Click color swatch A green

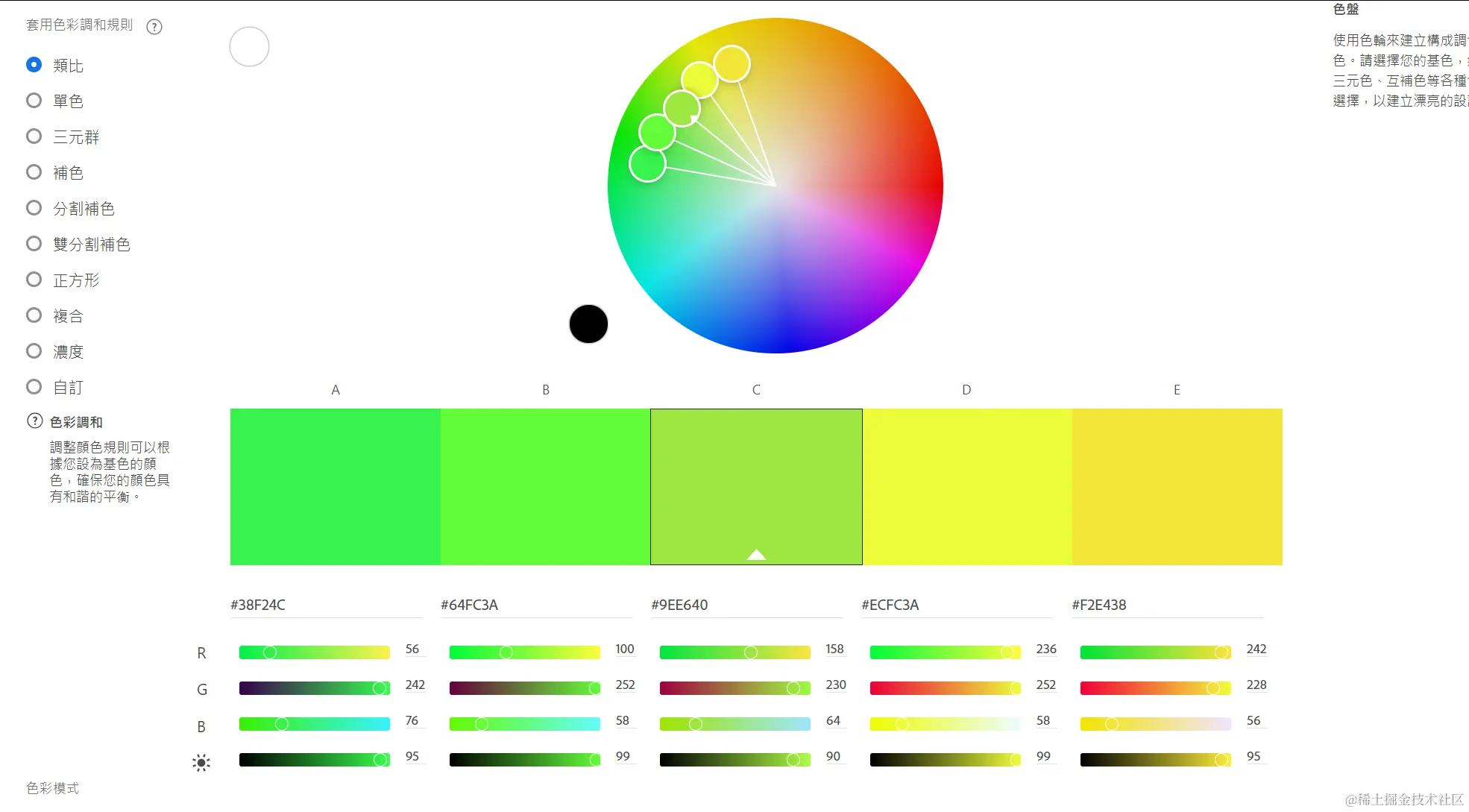(335, 486)
